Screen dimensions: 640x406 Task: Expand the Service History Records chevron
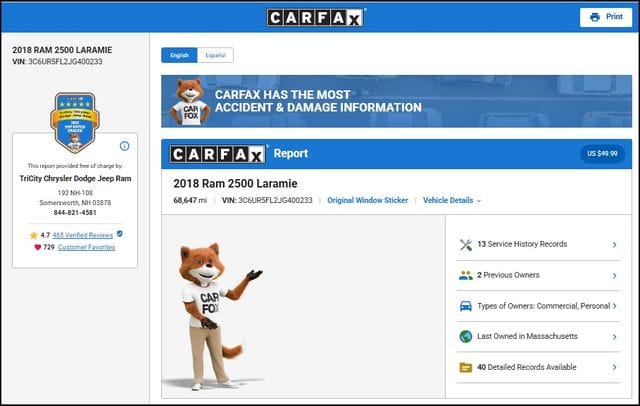pos(614,245)
